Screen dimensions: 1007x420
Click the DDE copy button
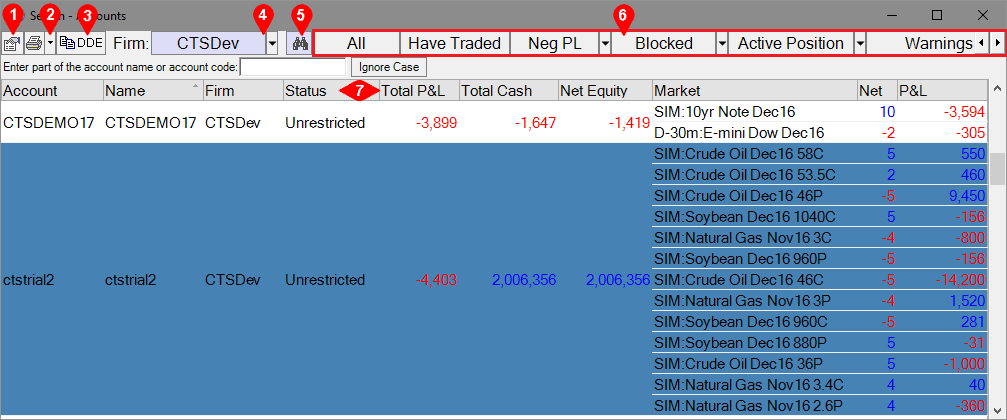tap(81, 44)
